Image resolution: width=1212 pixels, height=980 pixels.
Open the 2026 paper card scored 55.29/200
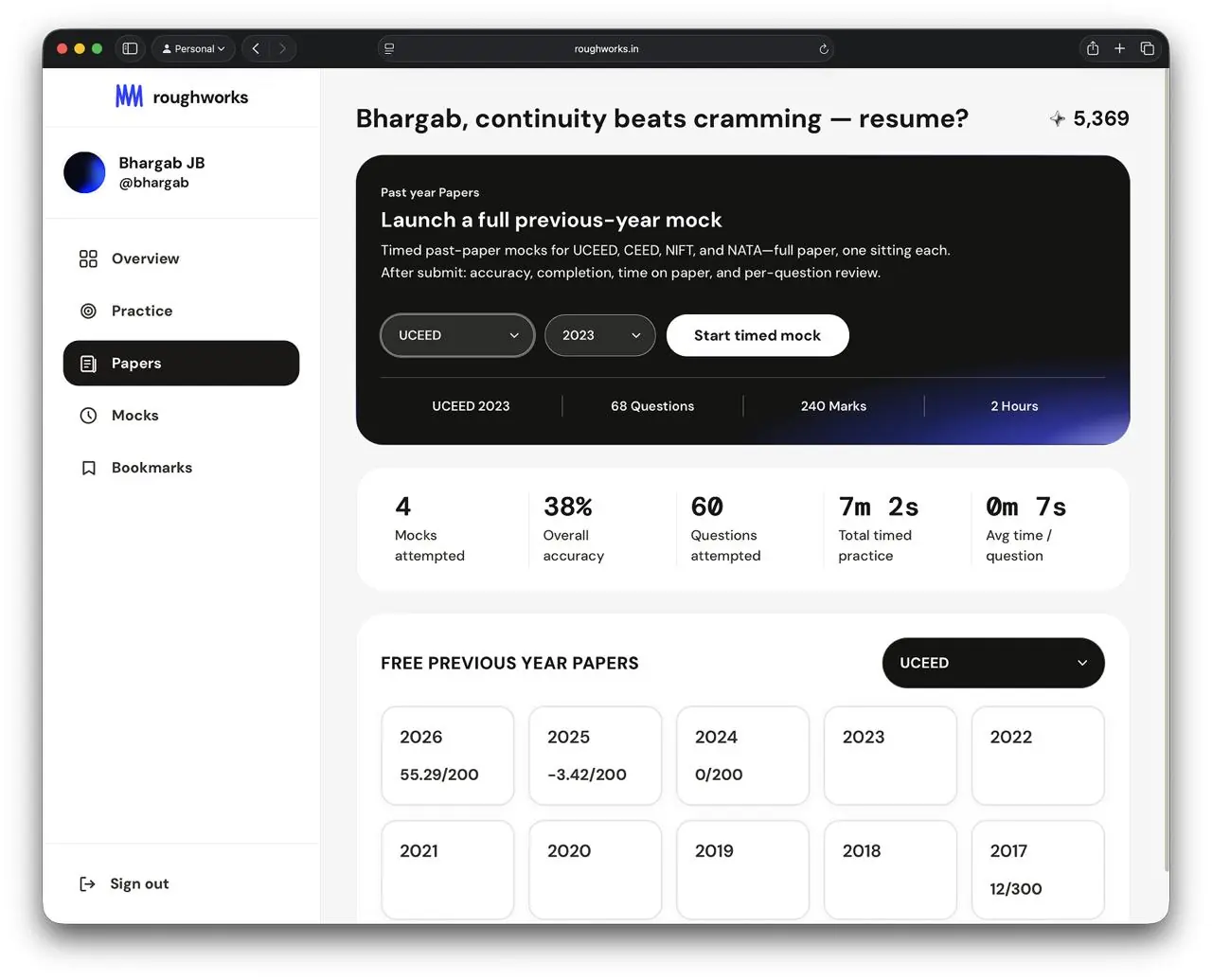tap(448, 756)
